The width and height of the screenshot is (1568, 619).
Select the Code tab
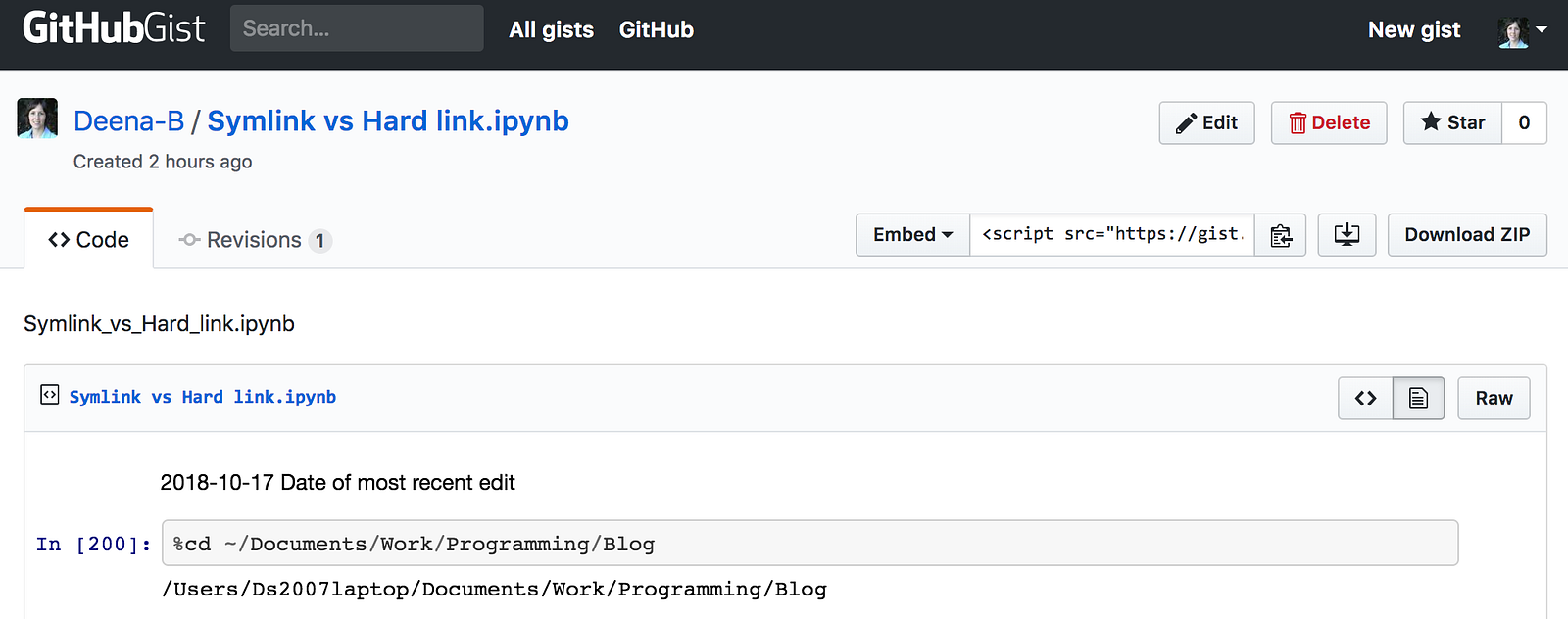(89, 240)
